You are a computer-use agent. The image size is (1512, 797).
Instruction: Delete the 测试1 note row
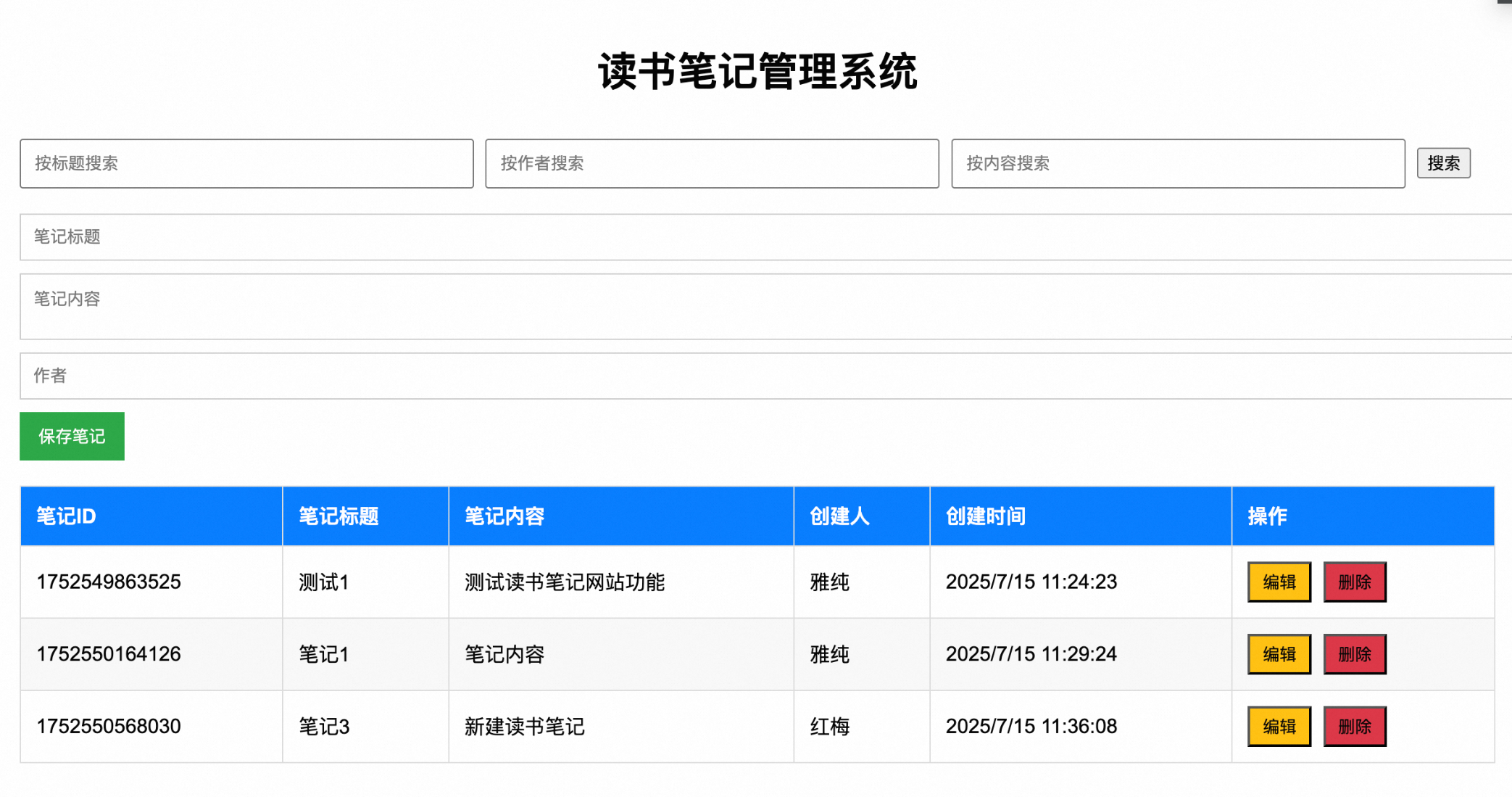click(x=1354, y=582)
